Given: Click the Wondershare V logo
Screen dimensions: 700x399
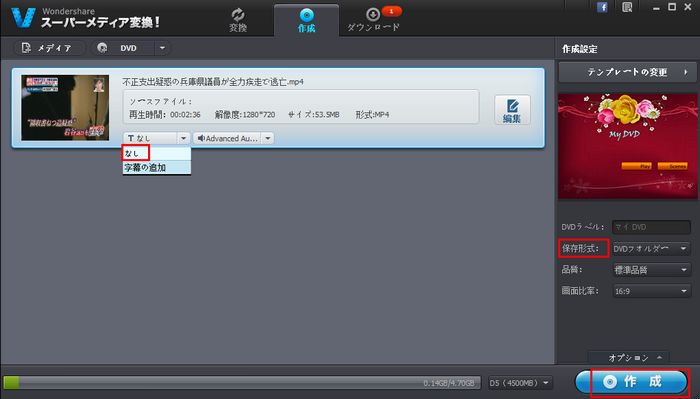Looking at the screenshot, I should [23, 18].
